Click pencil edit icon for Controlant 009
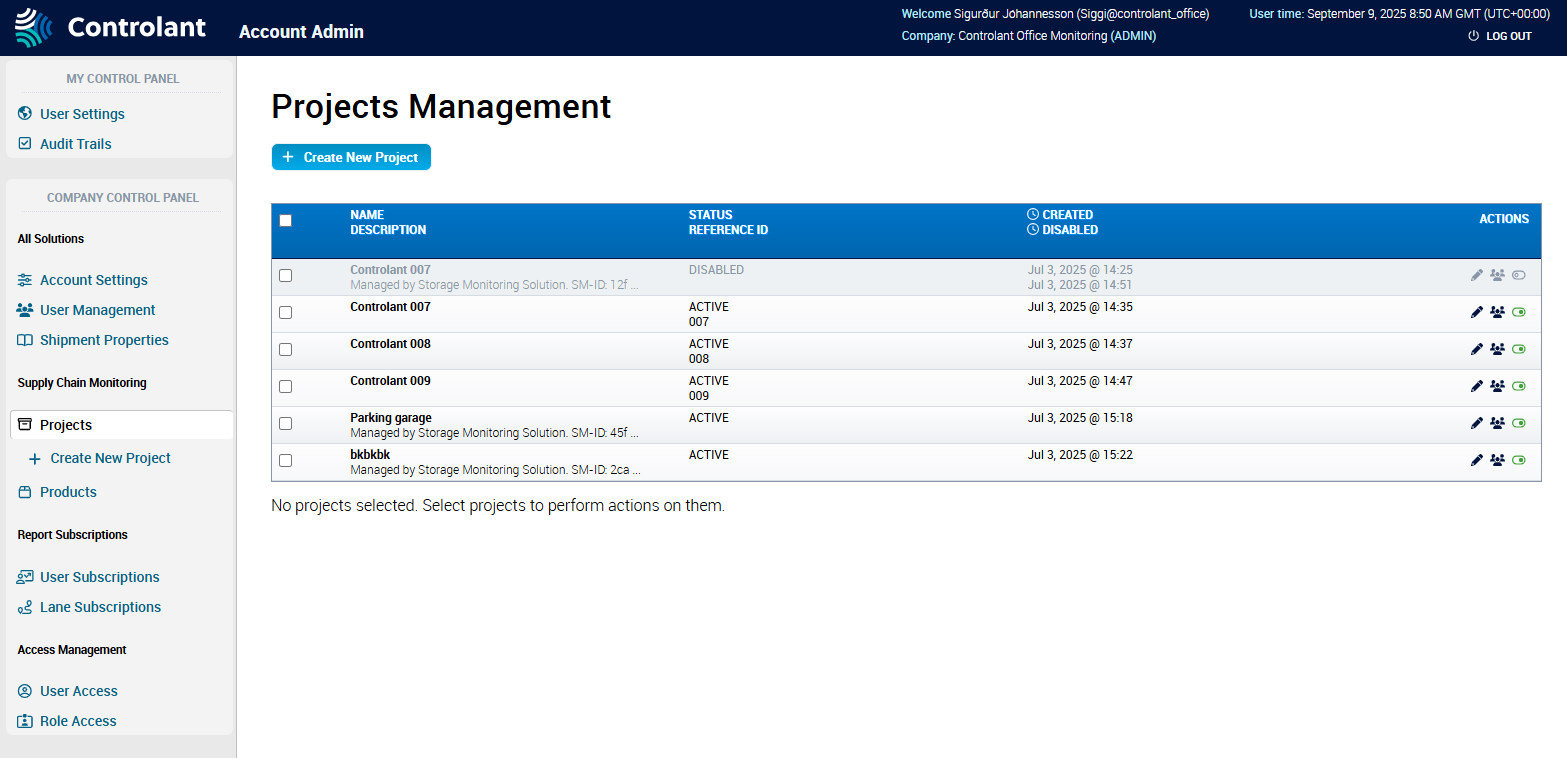1567x758 pixels. pyautogui.click(x=1477, y=386)
